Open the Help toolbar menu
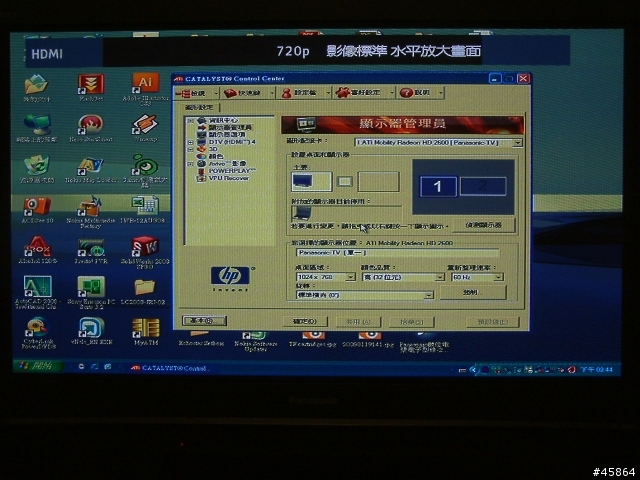 point(420,93)
